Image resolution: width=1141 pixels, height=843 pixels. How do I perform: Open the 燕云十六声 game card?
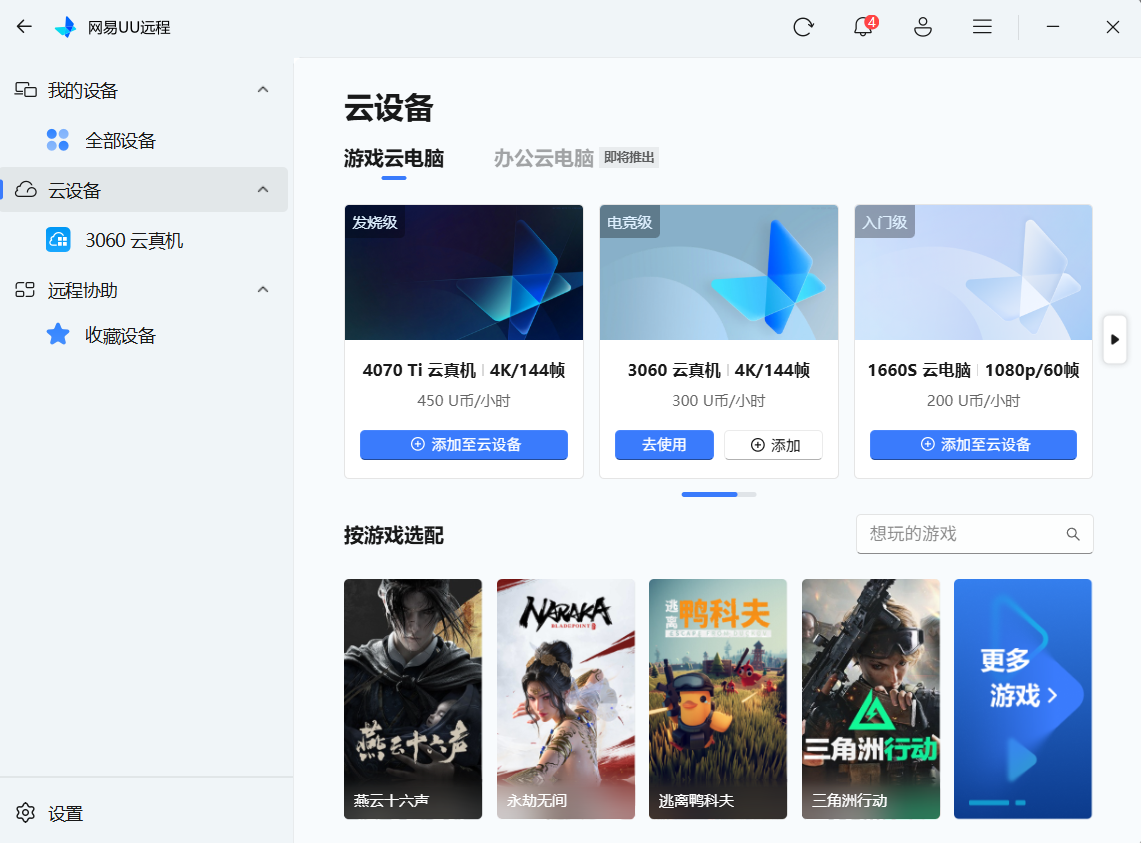(413, 699)
